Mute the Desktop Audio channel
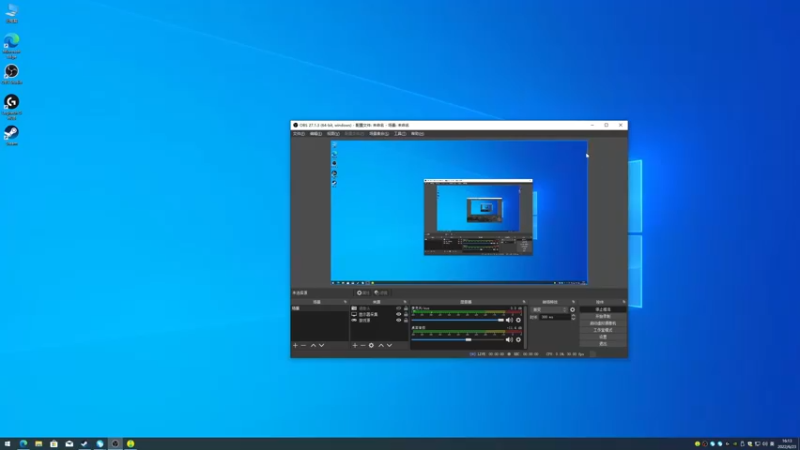800x450 pixels. click(509, 340)
